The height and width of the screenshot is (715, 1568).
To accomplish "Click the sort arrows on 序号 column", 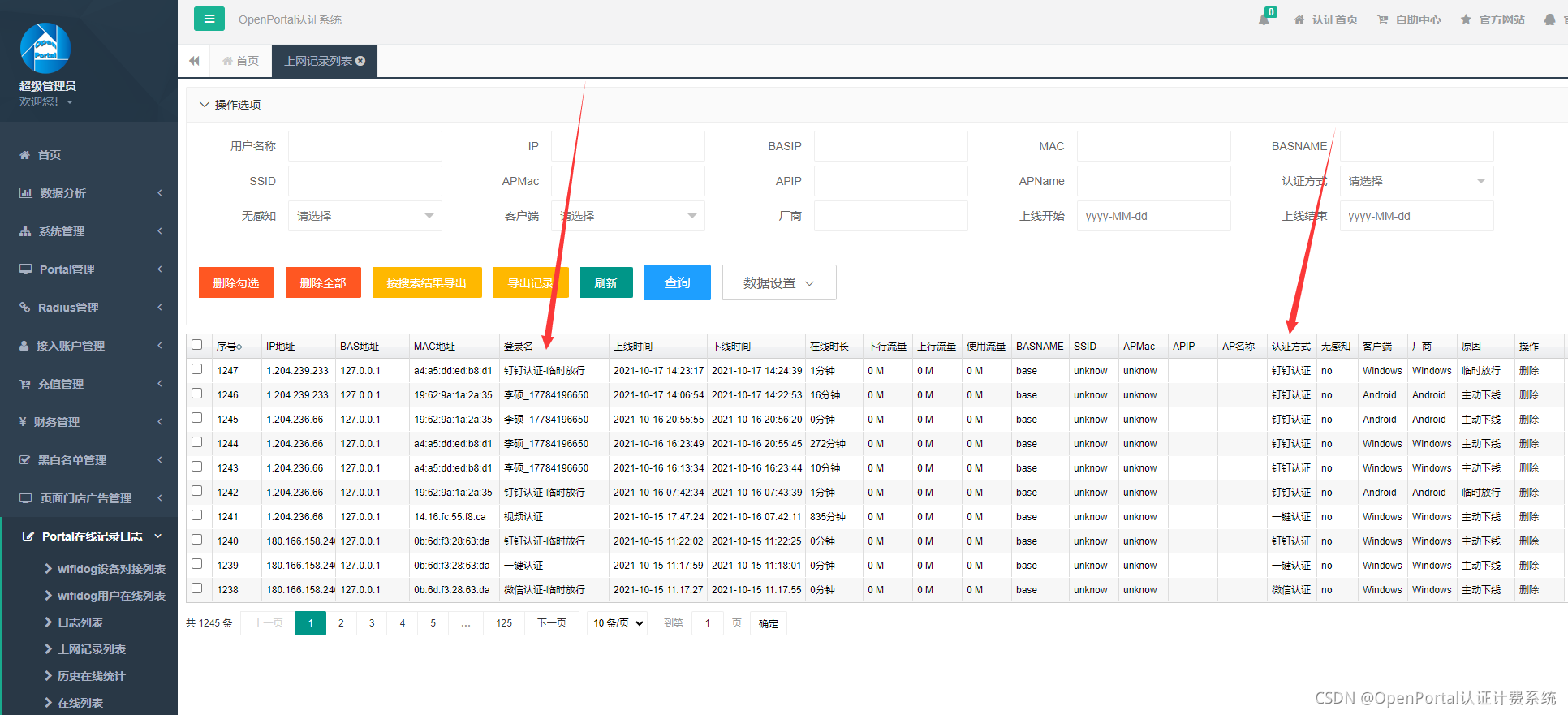I will (239, 347).
